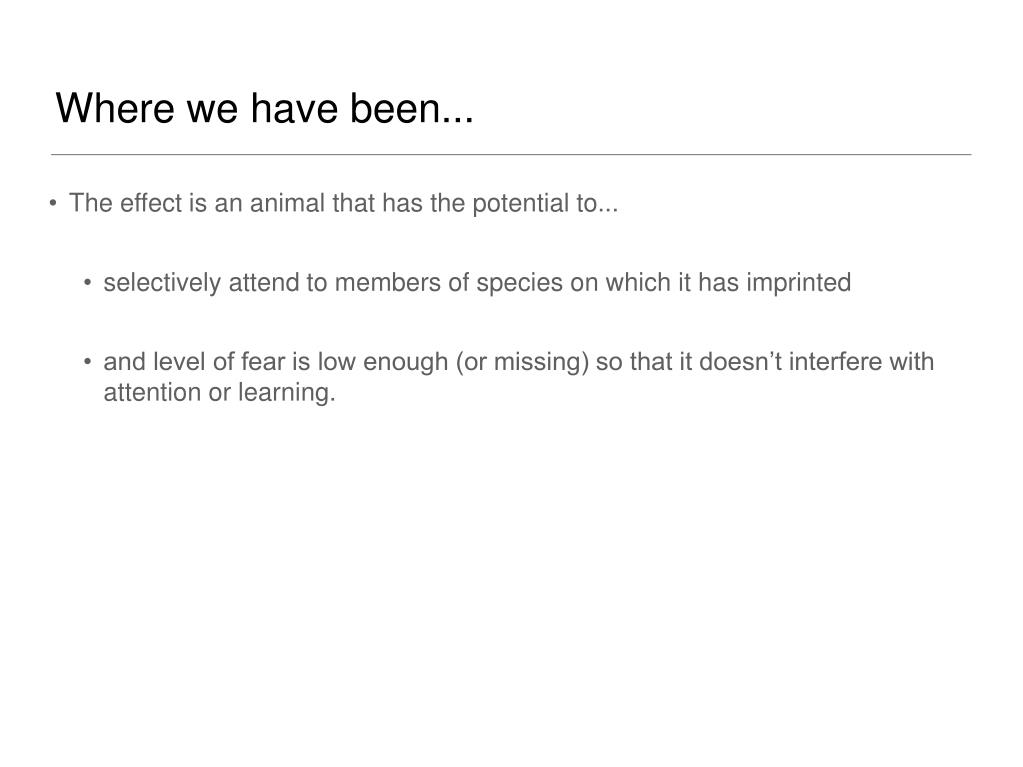The image size is (1023, 767).
Task: Click the sub-bullet starting 'and level of fear'
Action: (519, 377)
